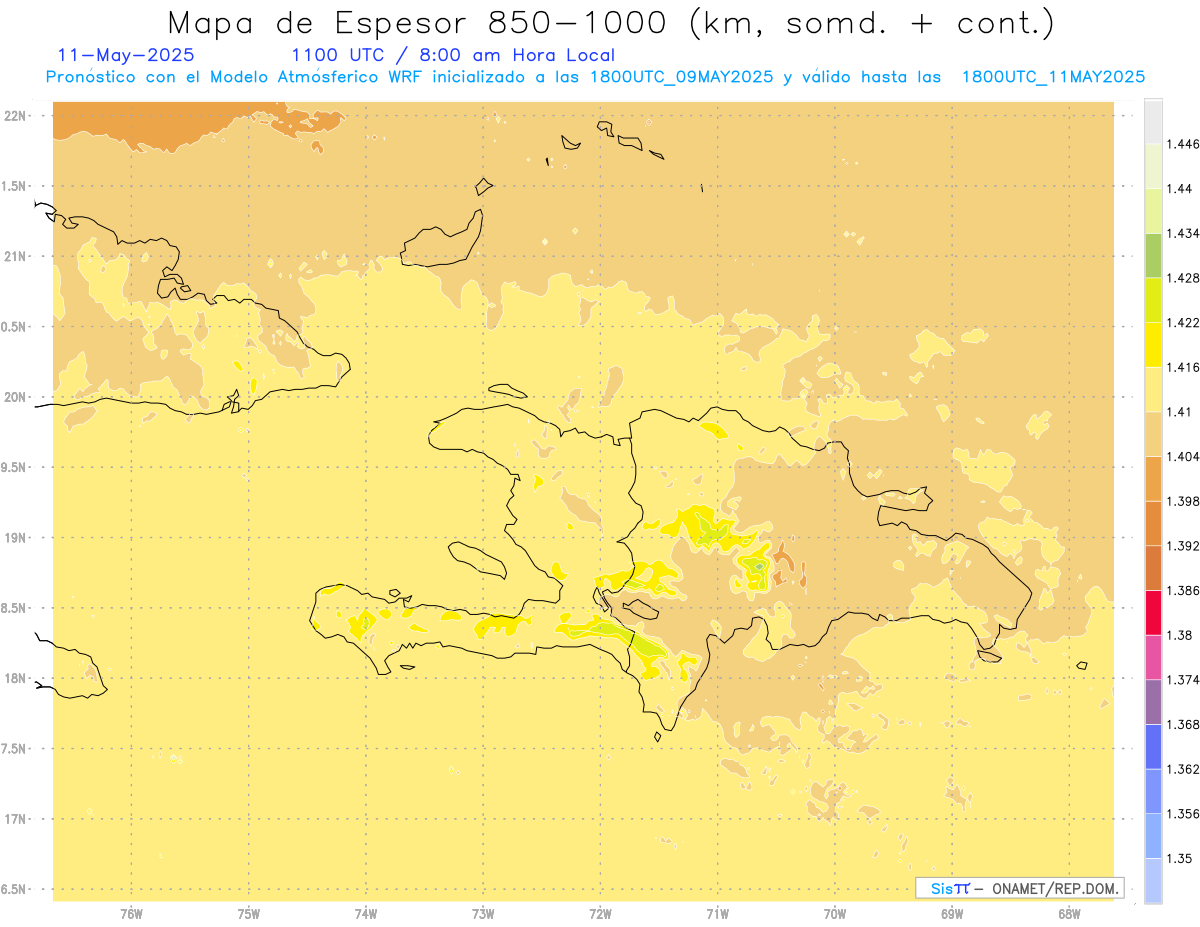Image resolution: width=1200 pixels, height=927 pixels.
Task: Select the purple swatch between 1.368 and 1.374
Action: [x=1153, y=702]
